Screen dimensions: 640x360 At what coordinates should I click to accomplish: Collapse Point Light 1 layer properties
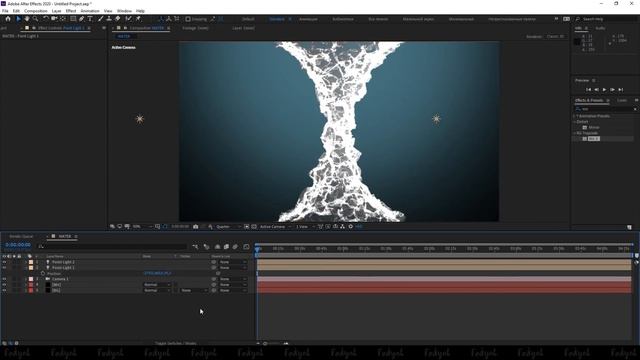26,268
